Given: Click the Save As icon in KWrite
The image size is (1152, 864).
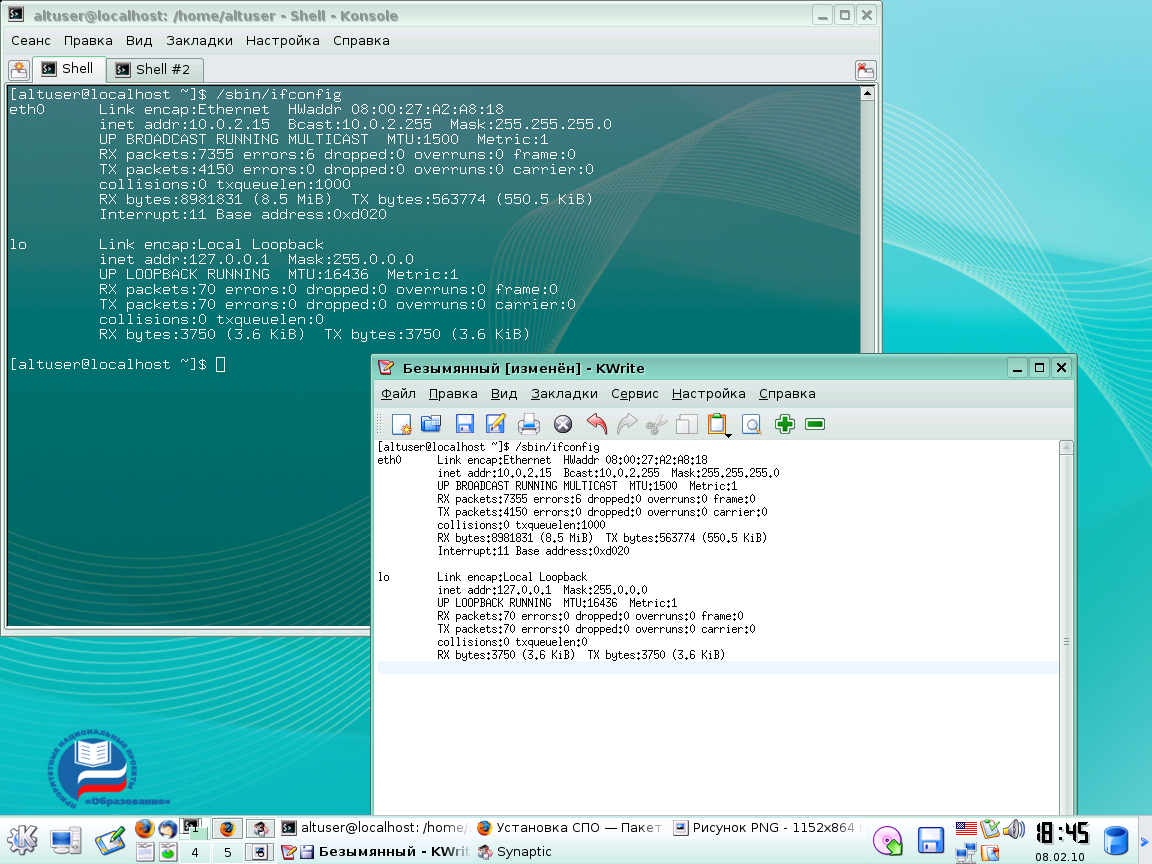Looking at the screenshot, I should 496,424.
